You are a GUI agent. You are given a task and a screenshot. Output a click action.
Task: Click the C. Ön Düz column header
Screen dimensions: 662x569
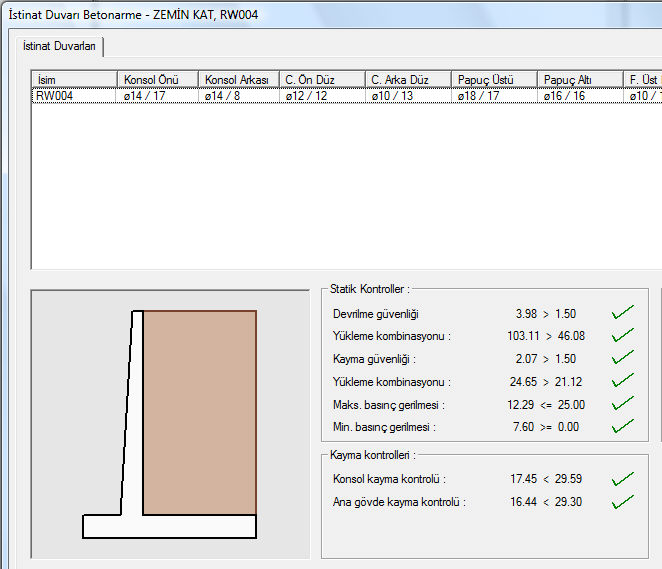point(322,79)
